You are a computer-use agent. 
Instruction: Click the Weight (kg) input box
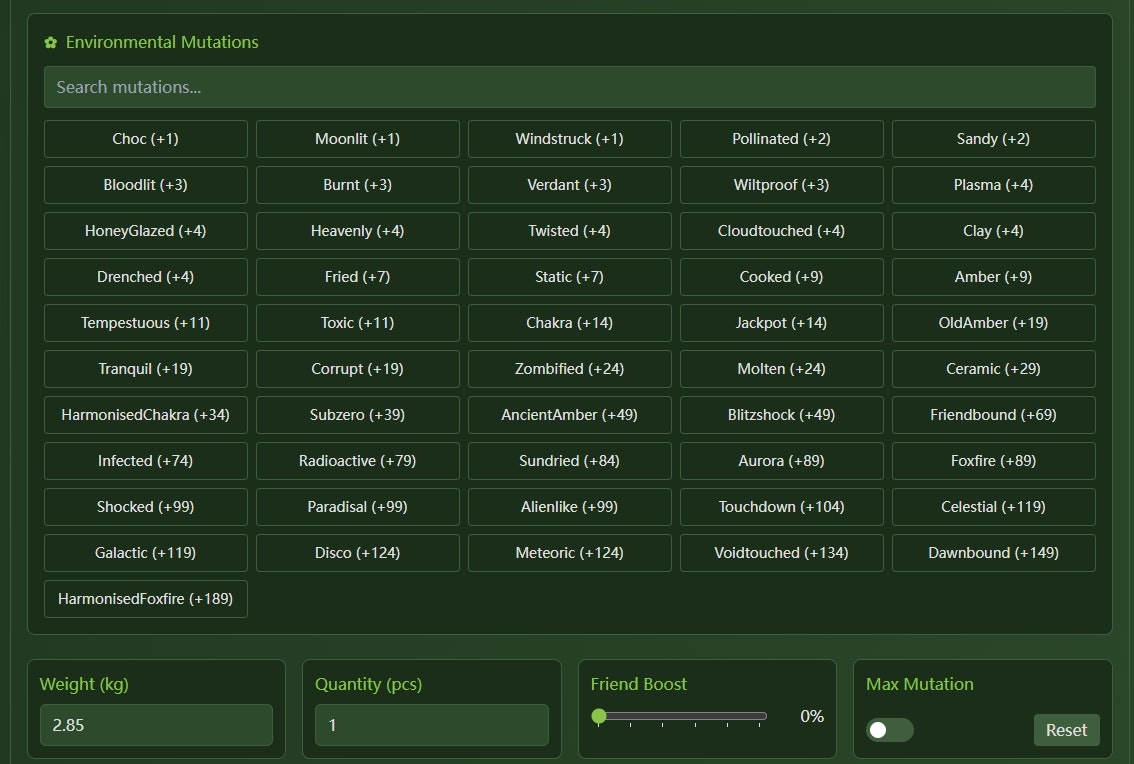click(156, 724)
